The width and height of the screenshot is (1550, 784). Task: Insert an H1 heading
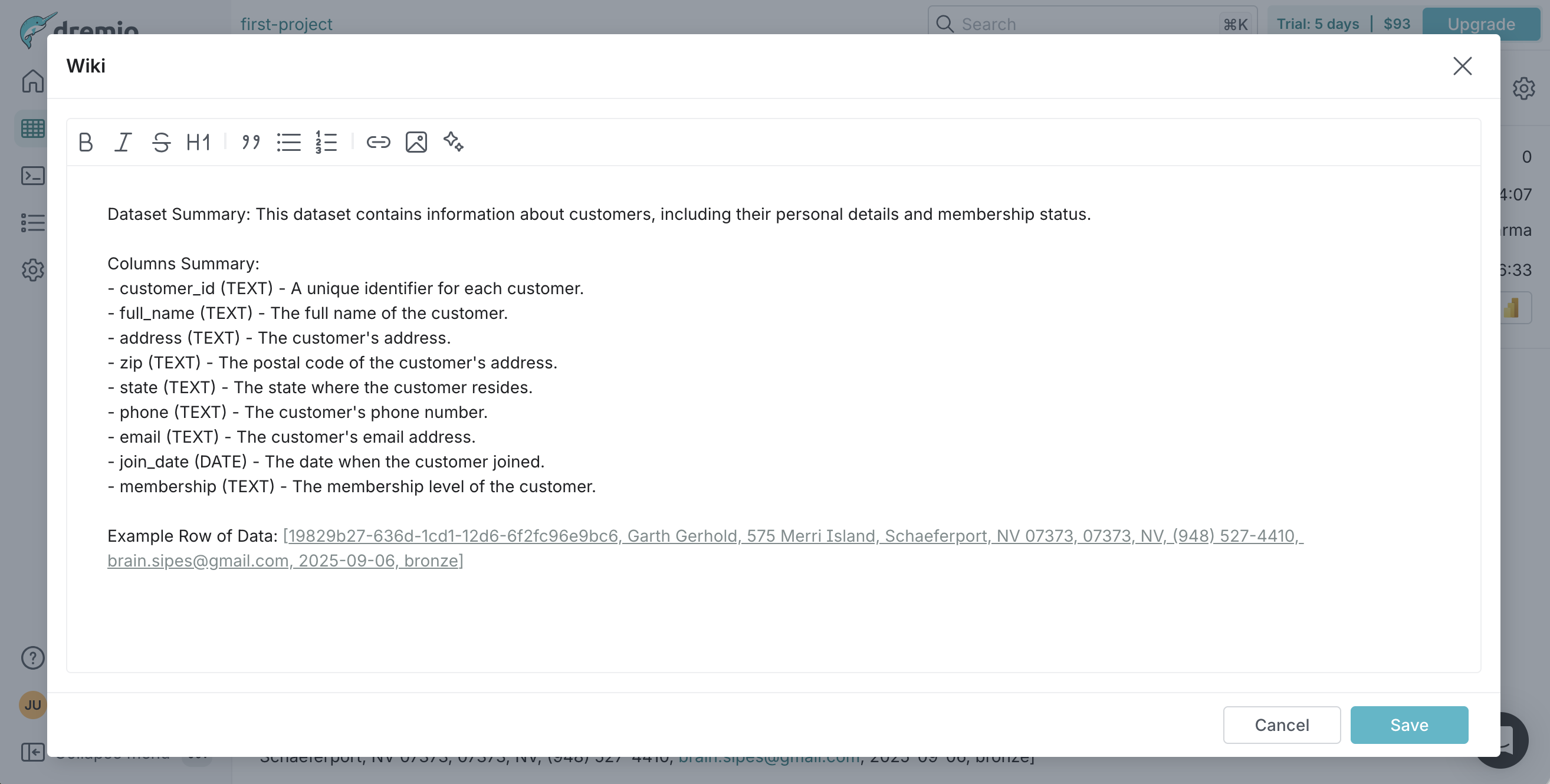(198, 142)
